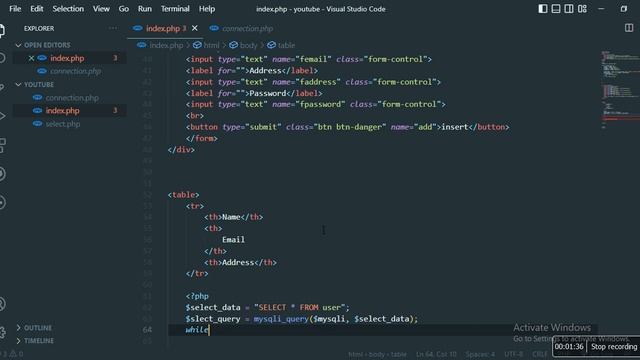
Task: Change the Spaces: 4 indentation setting
Action: (x=480, y=354)
